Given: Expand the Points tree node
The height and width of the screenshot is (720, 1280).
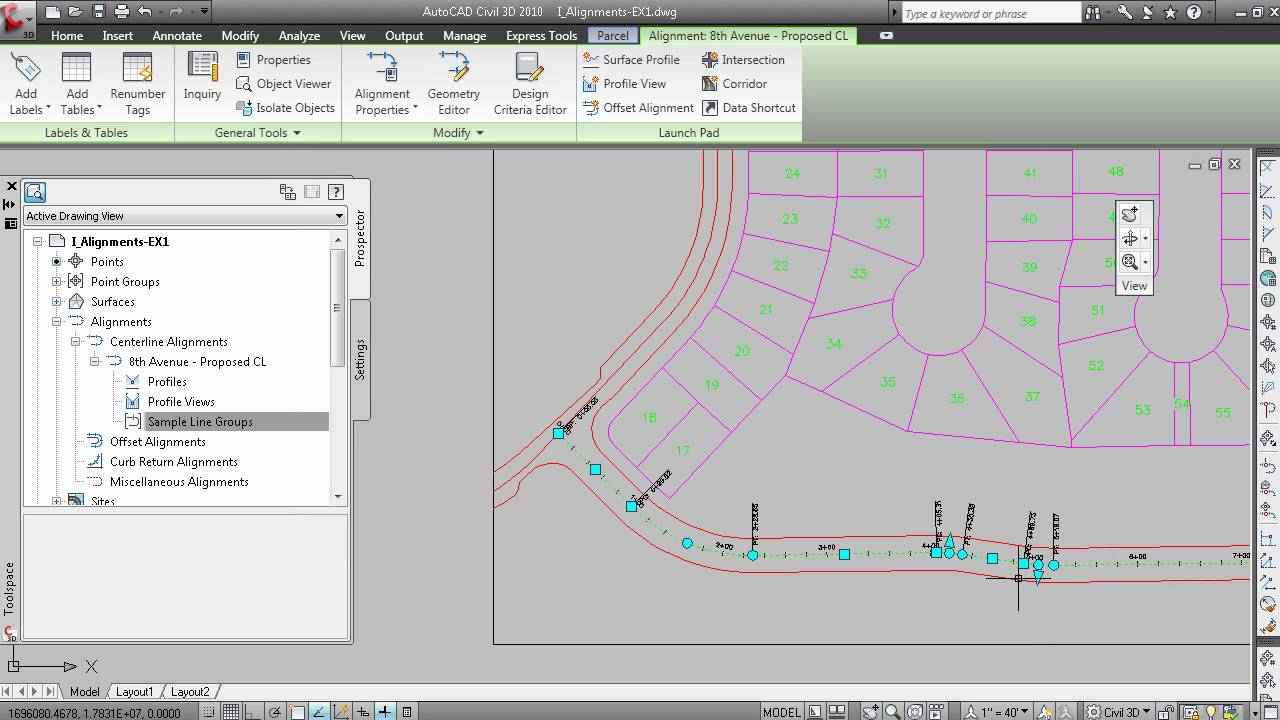Looking at the screenshot, I should click(57, 262).
